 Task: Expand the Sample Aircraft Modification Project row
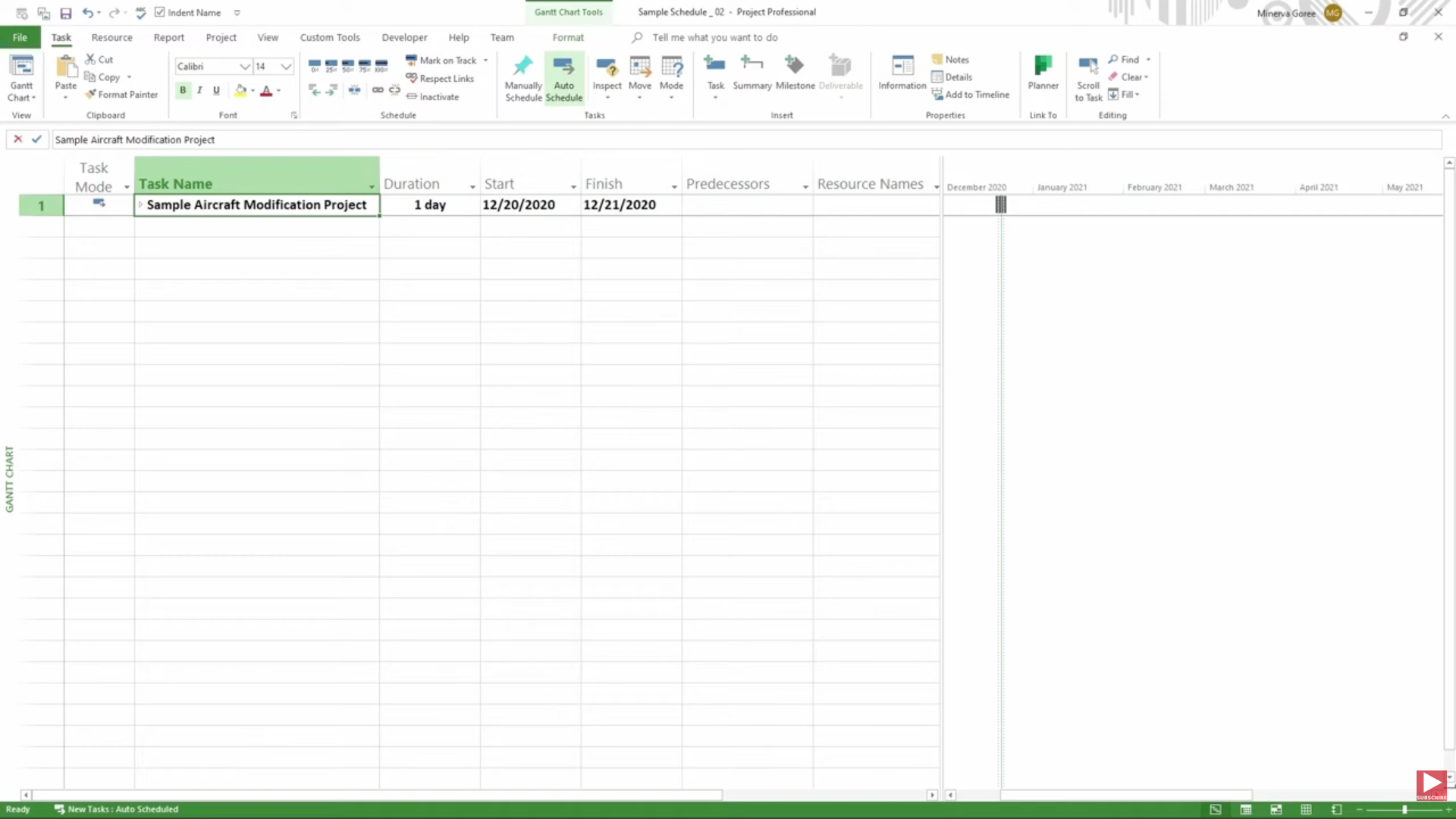coord(140,205)
